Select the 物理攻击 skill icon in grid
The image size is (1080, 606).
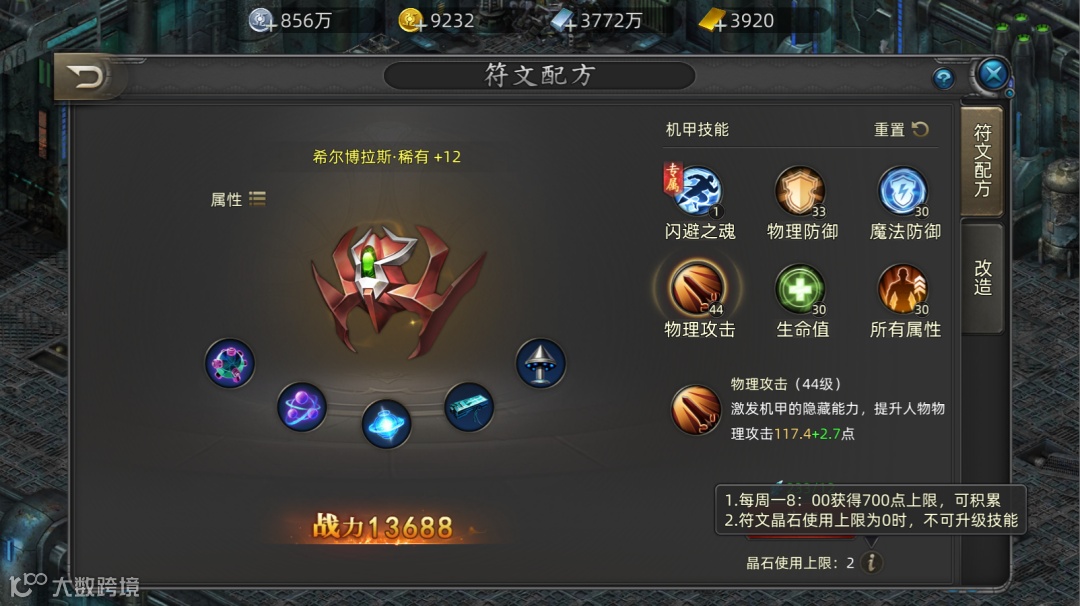tap(697, 289)
